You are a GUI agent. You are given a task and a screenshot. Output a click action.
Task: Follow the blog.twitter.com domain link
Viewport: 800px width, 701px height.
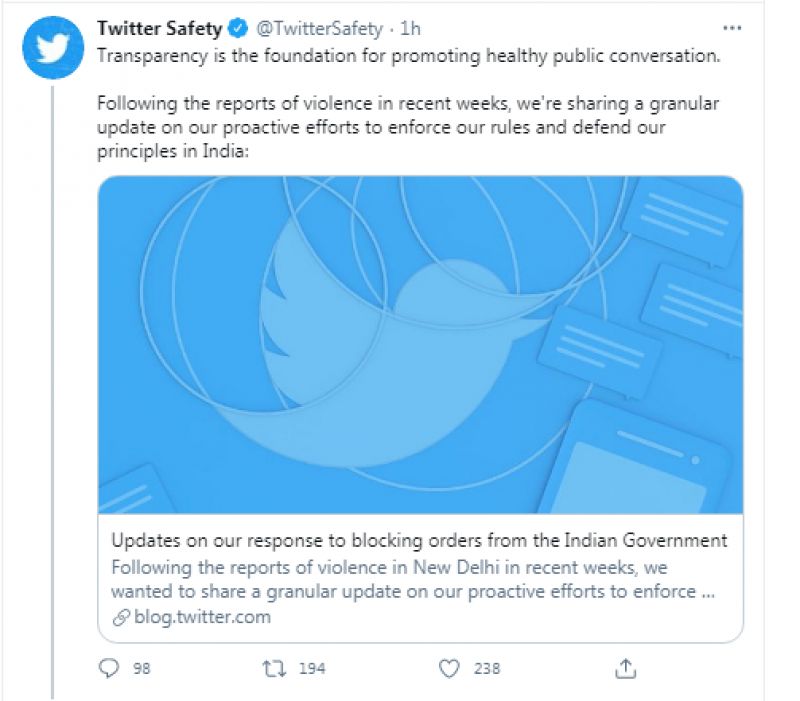click(202, 616)
